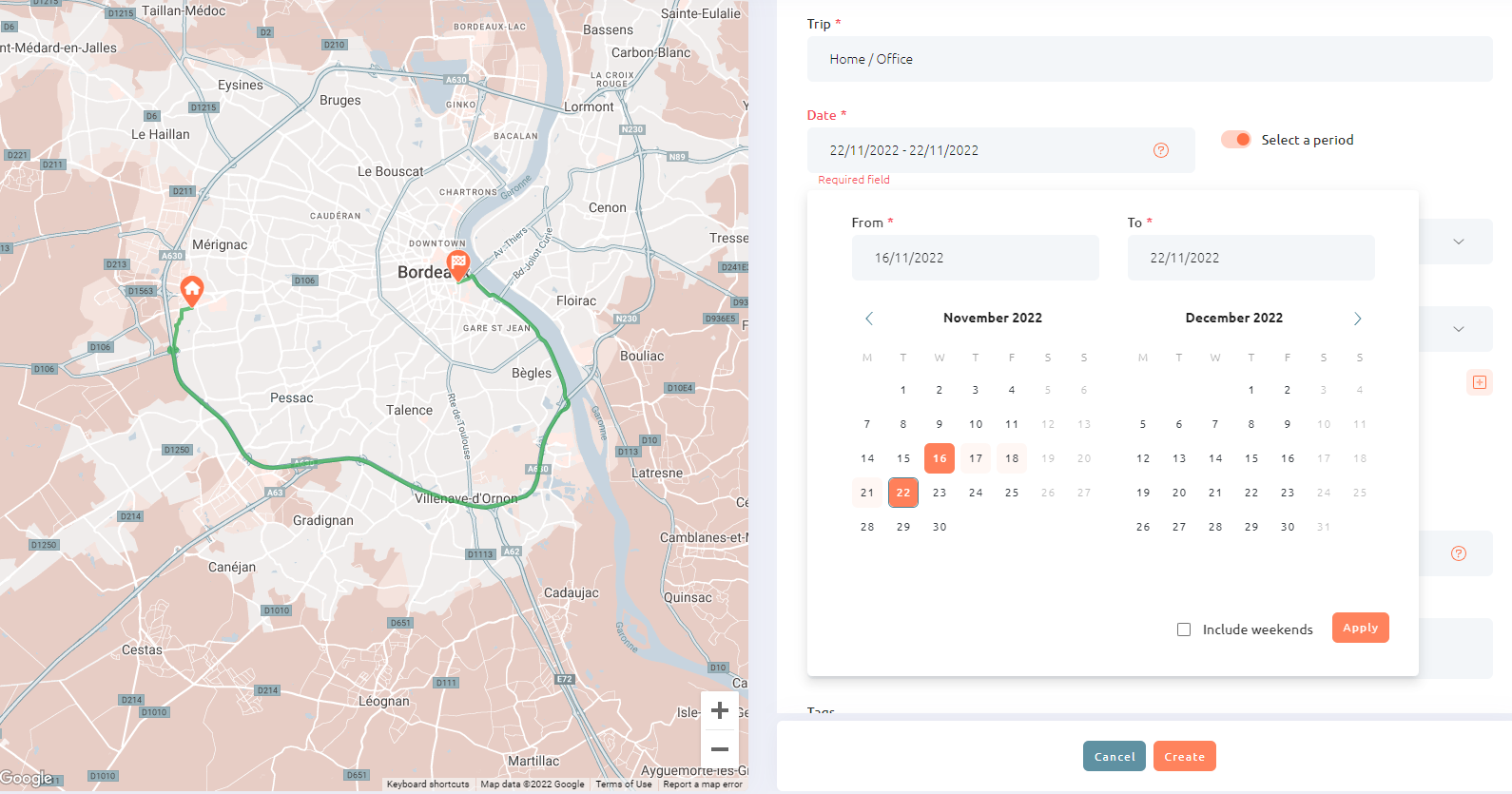Open the date field help icon
This screenshot has height=794, width=1512.
(1161, 150)
